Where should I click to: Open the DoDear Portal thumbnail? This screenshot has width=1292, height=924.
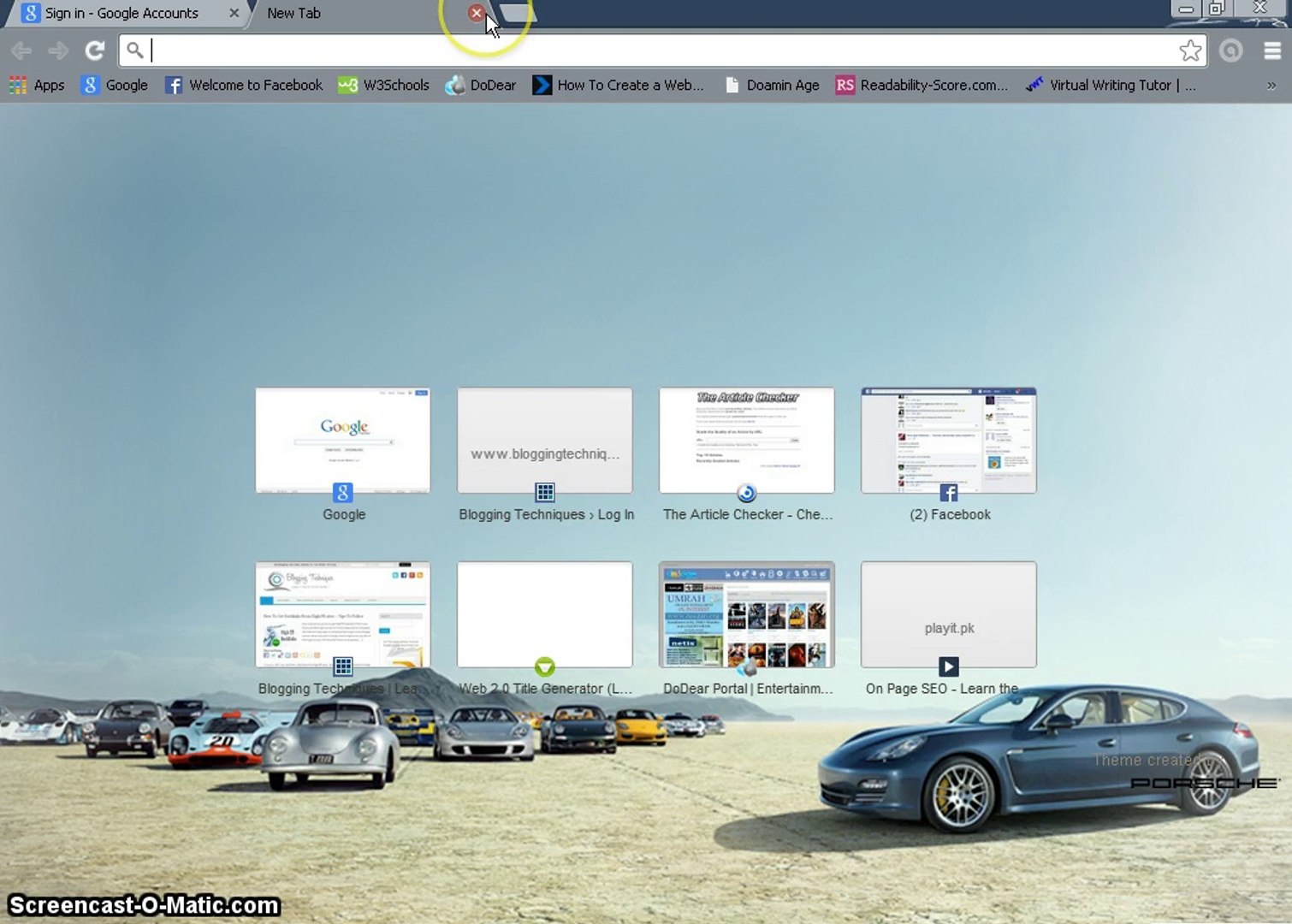click(746, 614)
